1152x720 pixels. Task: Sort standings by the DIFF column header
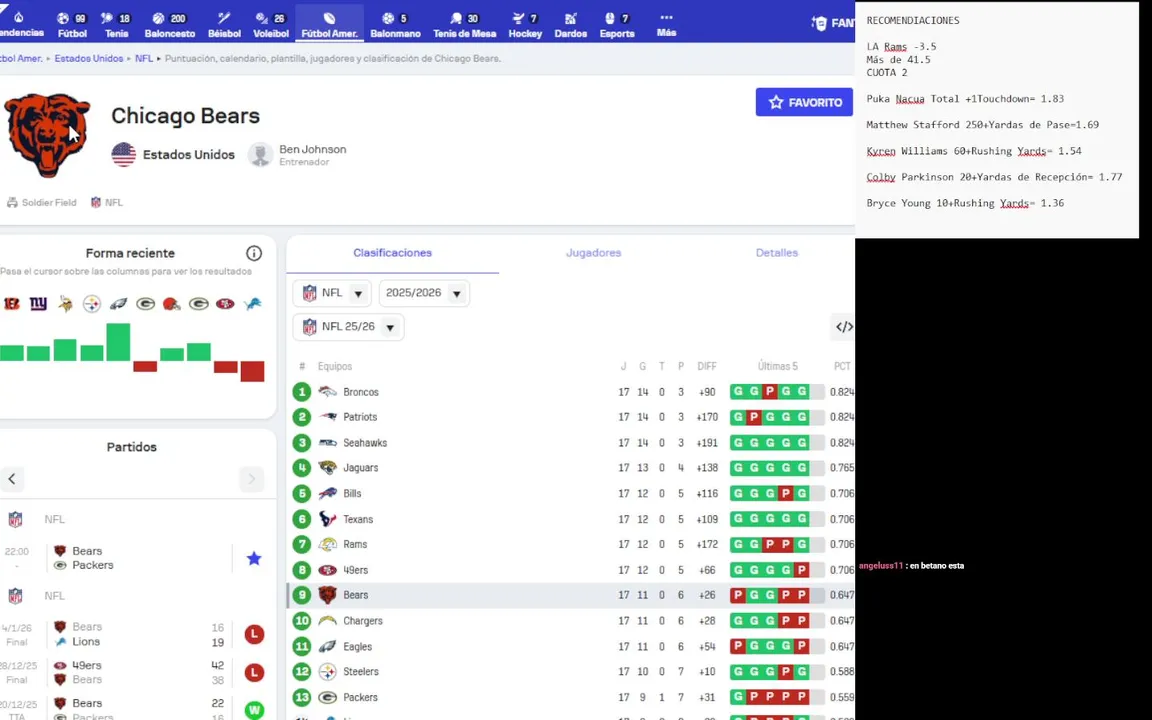tap(707, 366)
